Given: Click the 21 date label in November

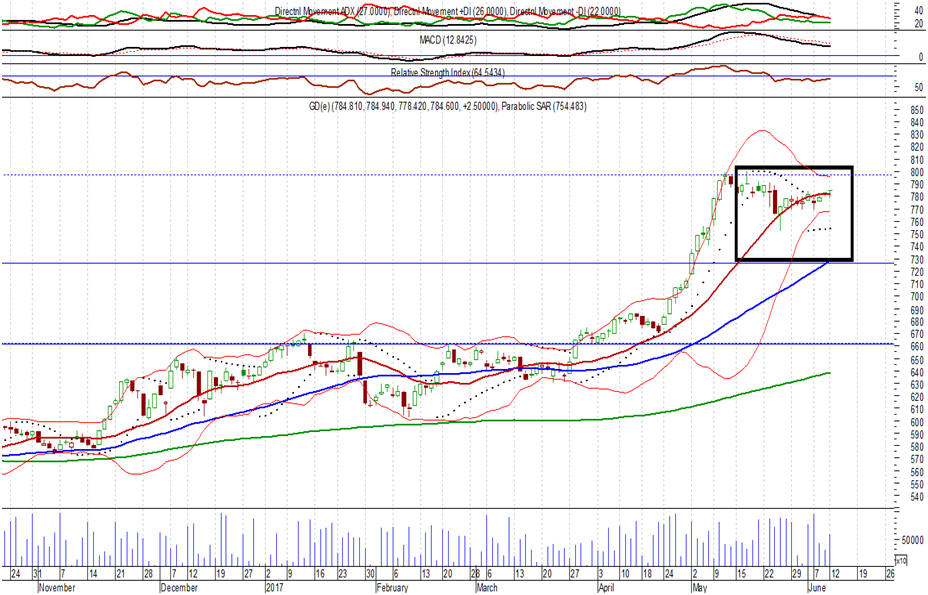Looking at the screenshot, I should pos(121,574).
